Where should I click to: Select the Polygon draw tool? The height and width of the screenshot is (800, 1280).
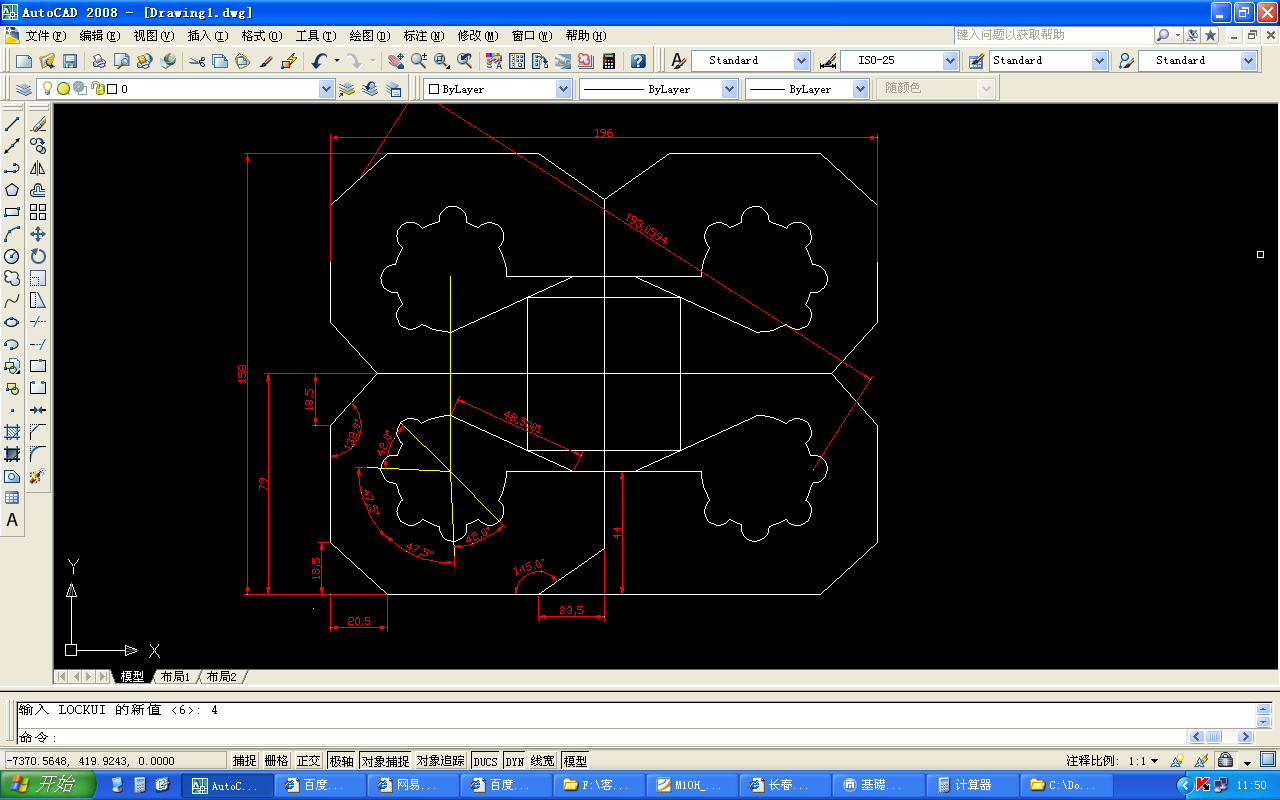[x=12, y=190]
